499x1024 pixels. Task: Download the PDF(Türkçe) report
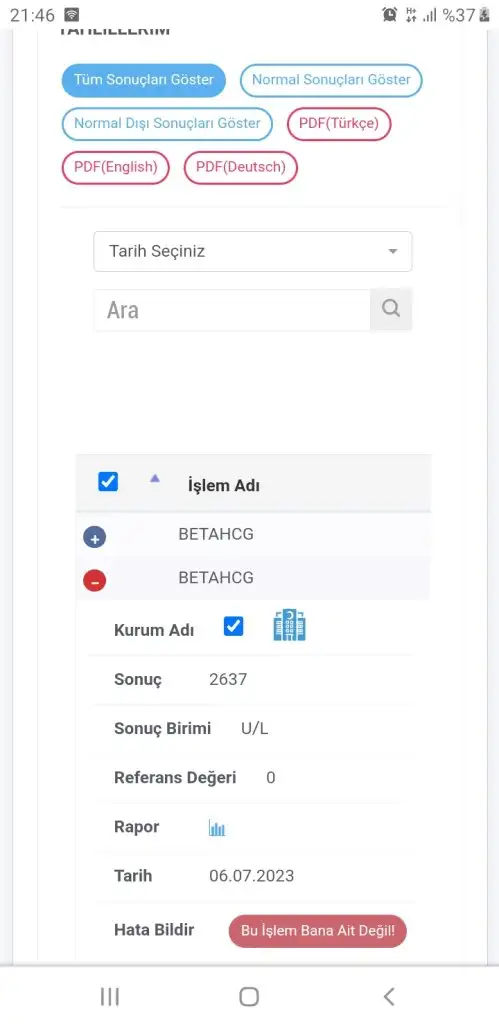tap(339, 123)
